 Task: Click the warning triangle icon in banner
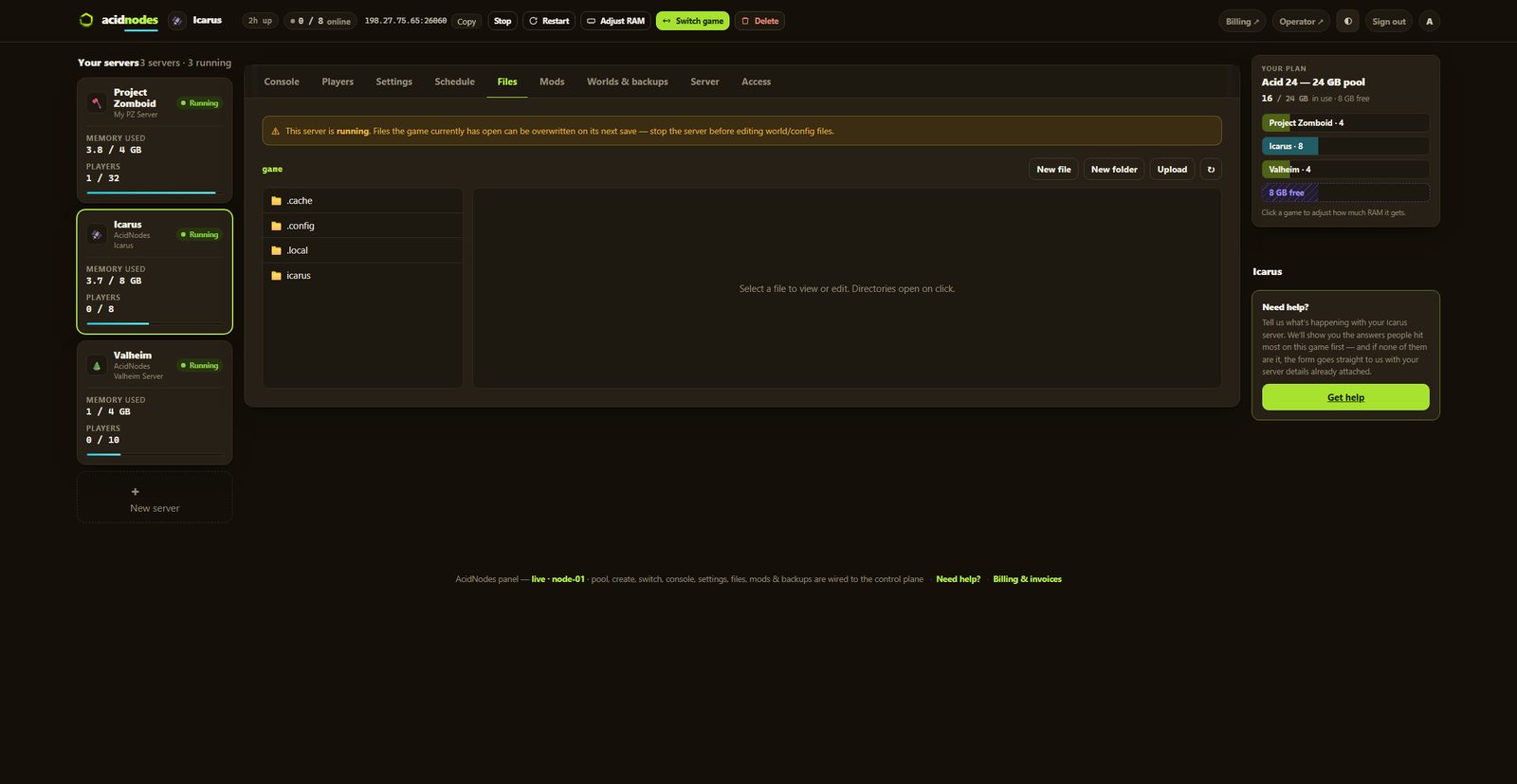click(276, 132)
